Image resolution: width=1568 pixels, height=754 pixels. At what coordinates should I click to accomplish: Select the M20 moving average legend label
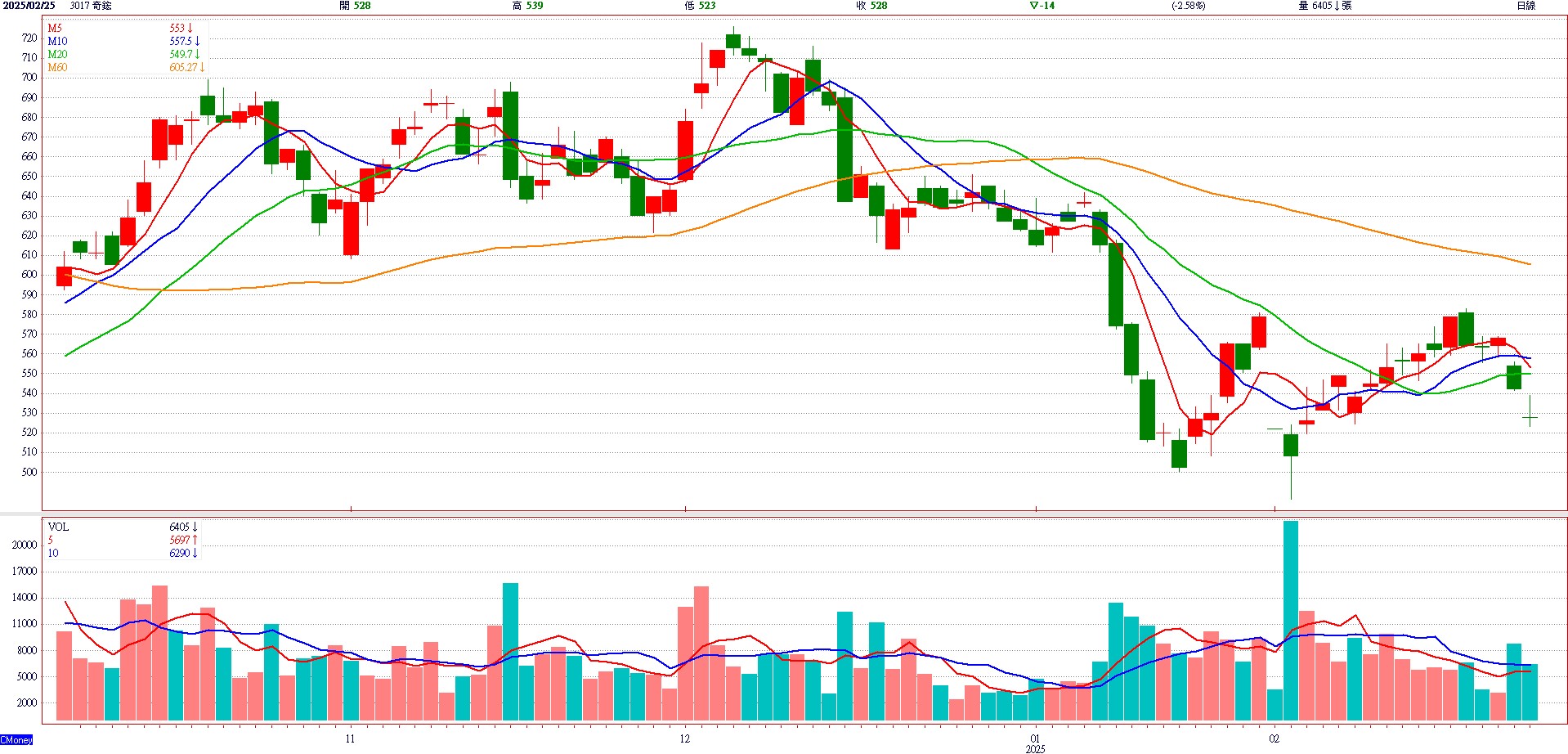pos(57,54)
